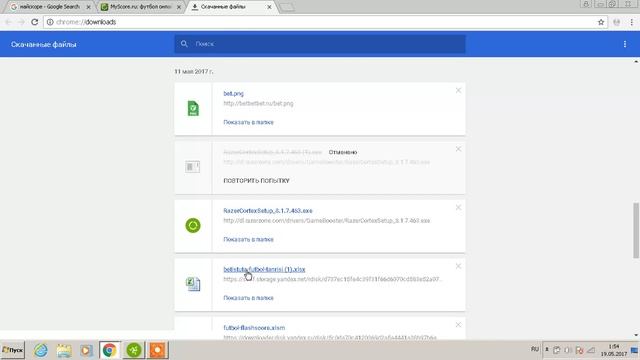
Task: Show hidden system tray icons
Action: (547, 349)
